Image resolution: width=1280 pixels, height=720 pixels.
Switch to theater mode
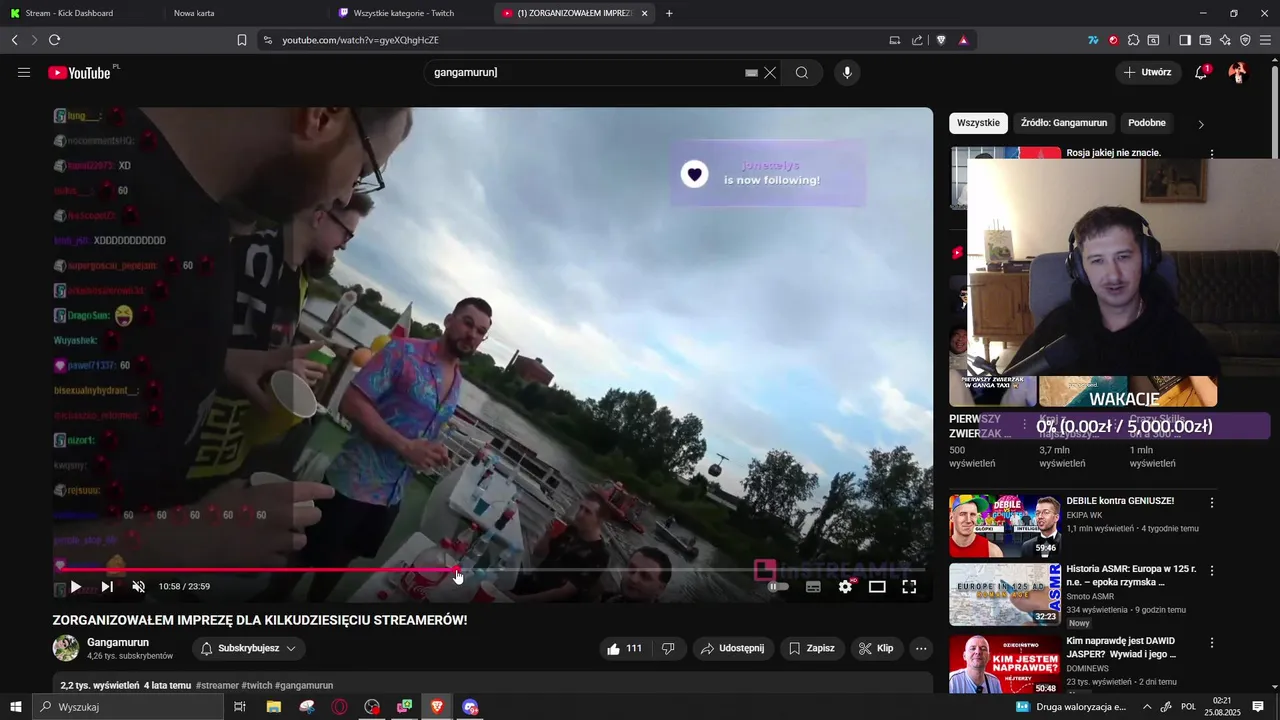coord(877,587)
